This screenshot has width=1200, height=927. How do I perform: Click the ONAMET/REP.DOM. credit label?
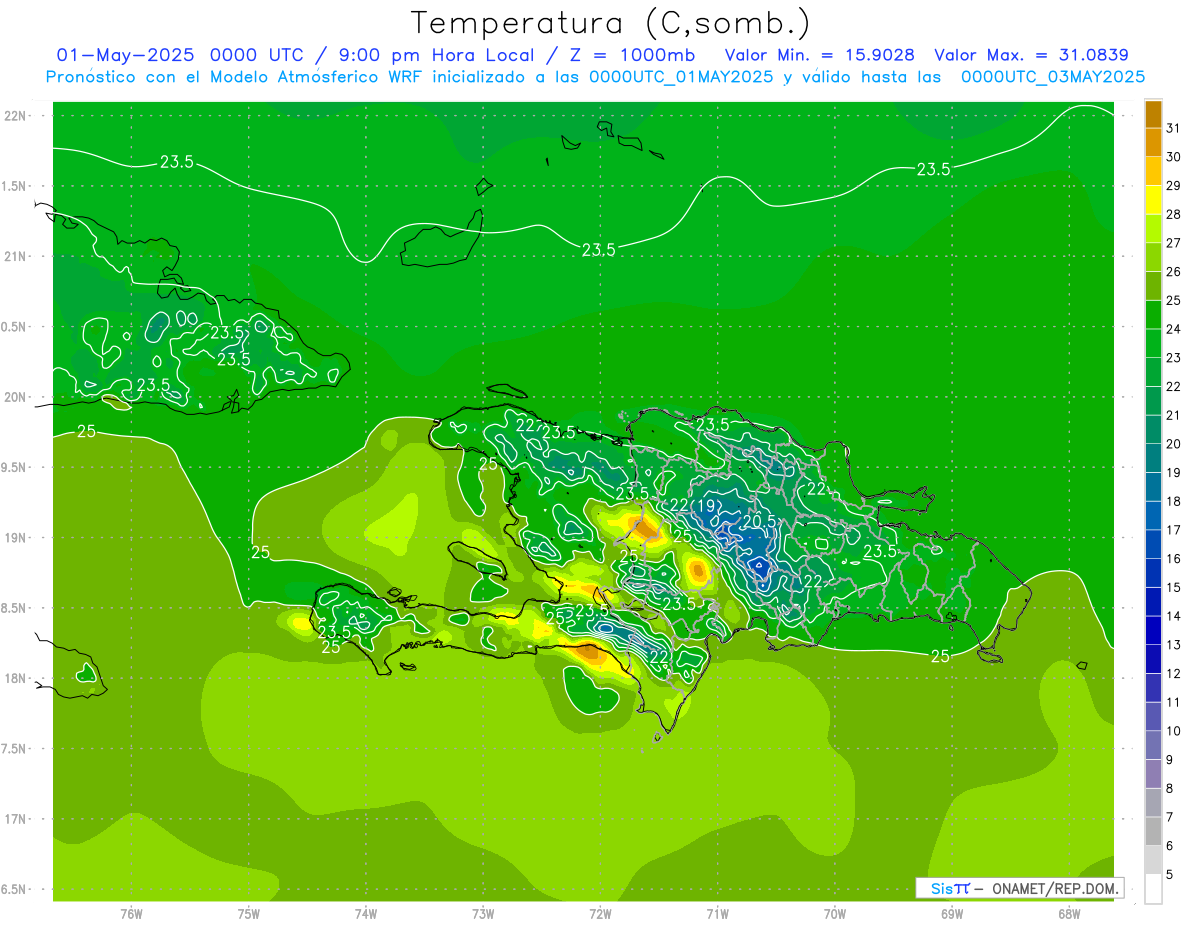click(x=1055, y=888)
